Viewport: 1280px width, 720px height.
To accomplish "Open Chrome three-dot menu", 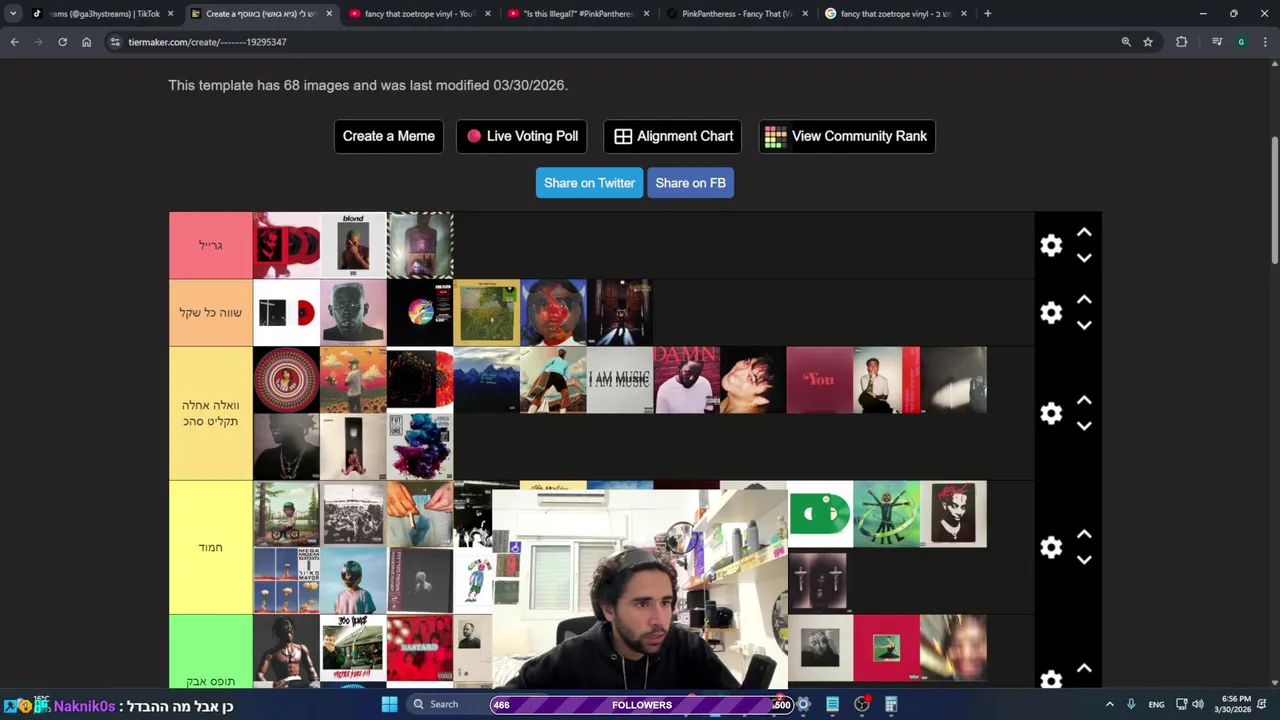I will [x=1265, y=42].
